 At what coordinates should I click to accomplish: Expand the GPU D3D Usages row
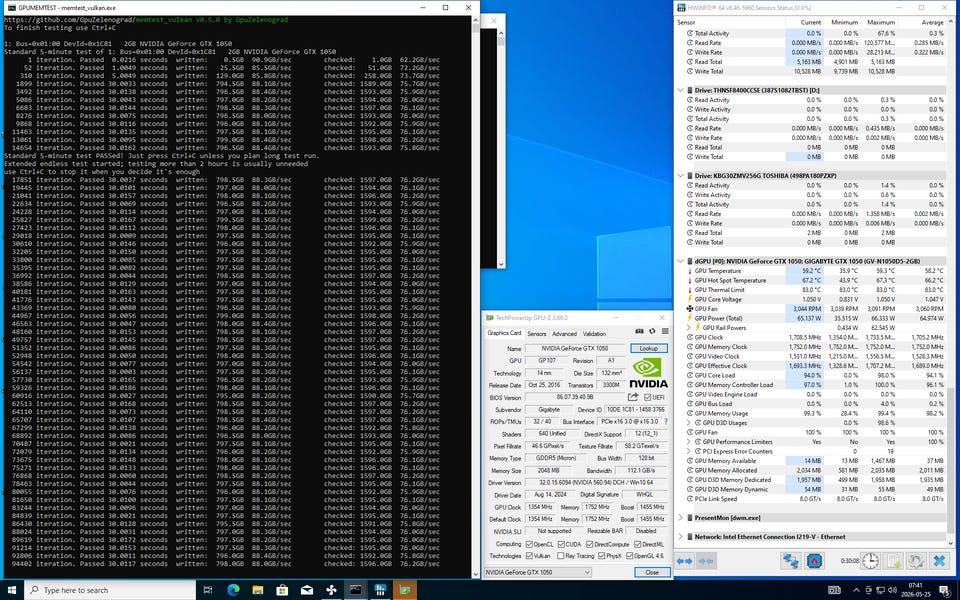tap(689, 423)
